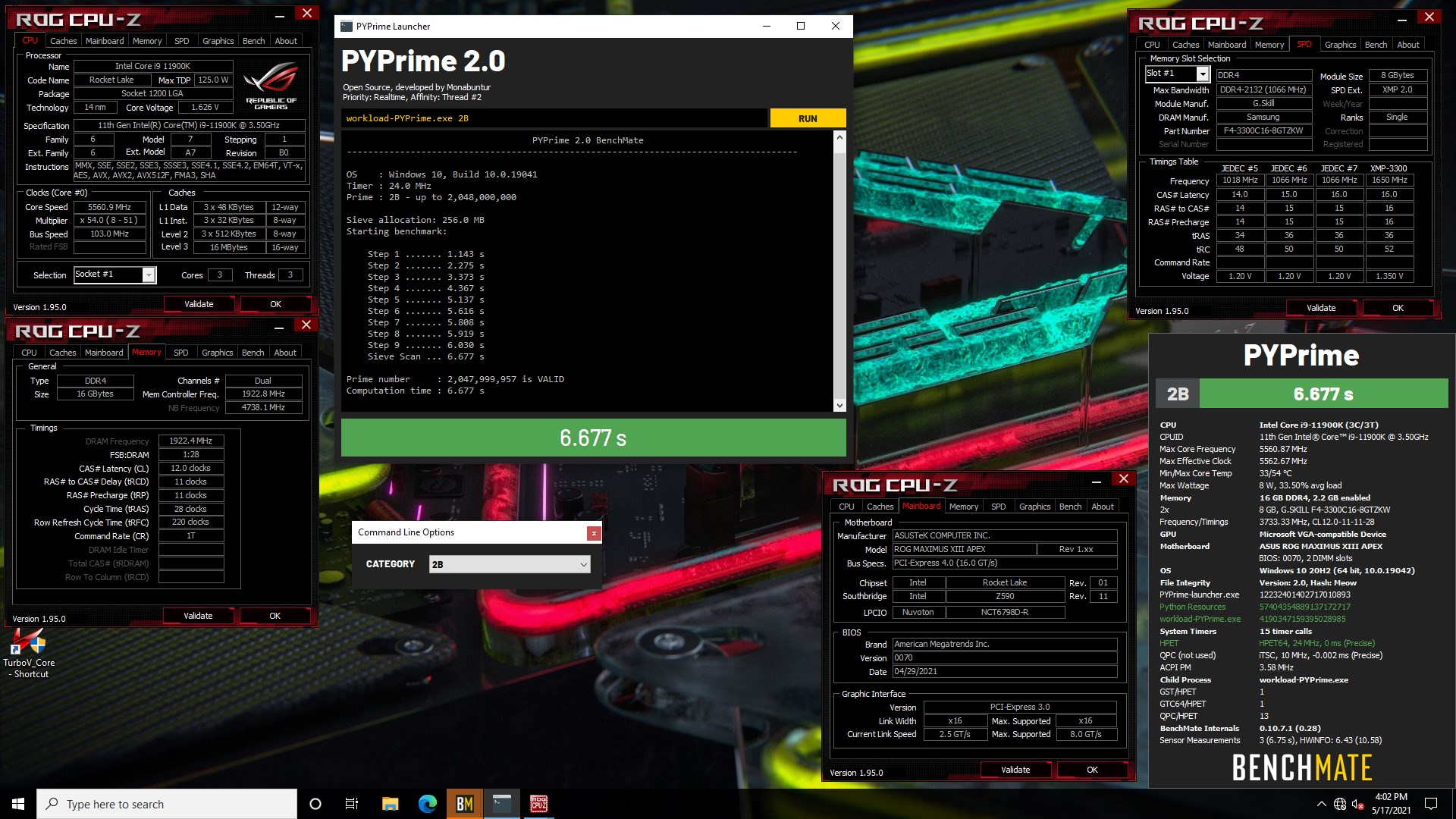The height and width of the screenshot is (819, 1456).
Task: Open CPU tab in CPU-Z Mainboard window
Action: (x=847, y=507)
